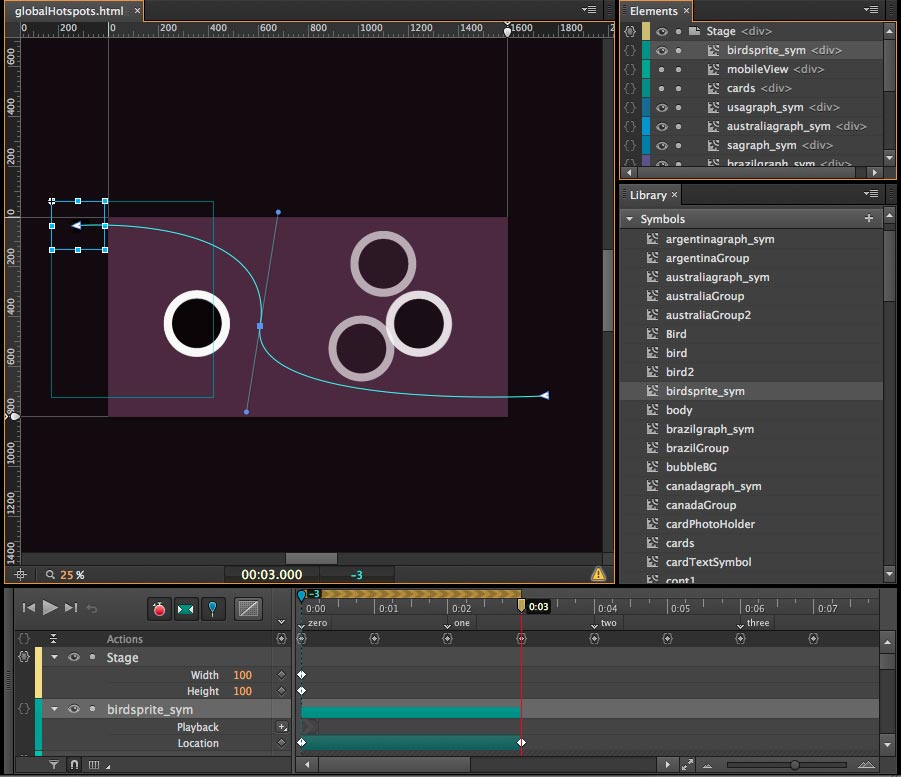This screenshot has height=777, width=901.
Task: Open birdsprite_sym actions in Elements panel
Action: (x=630, y=51)
